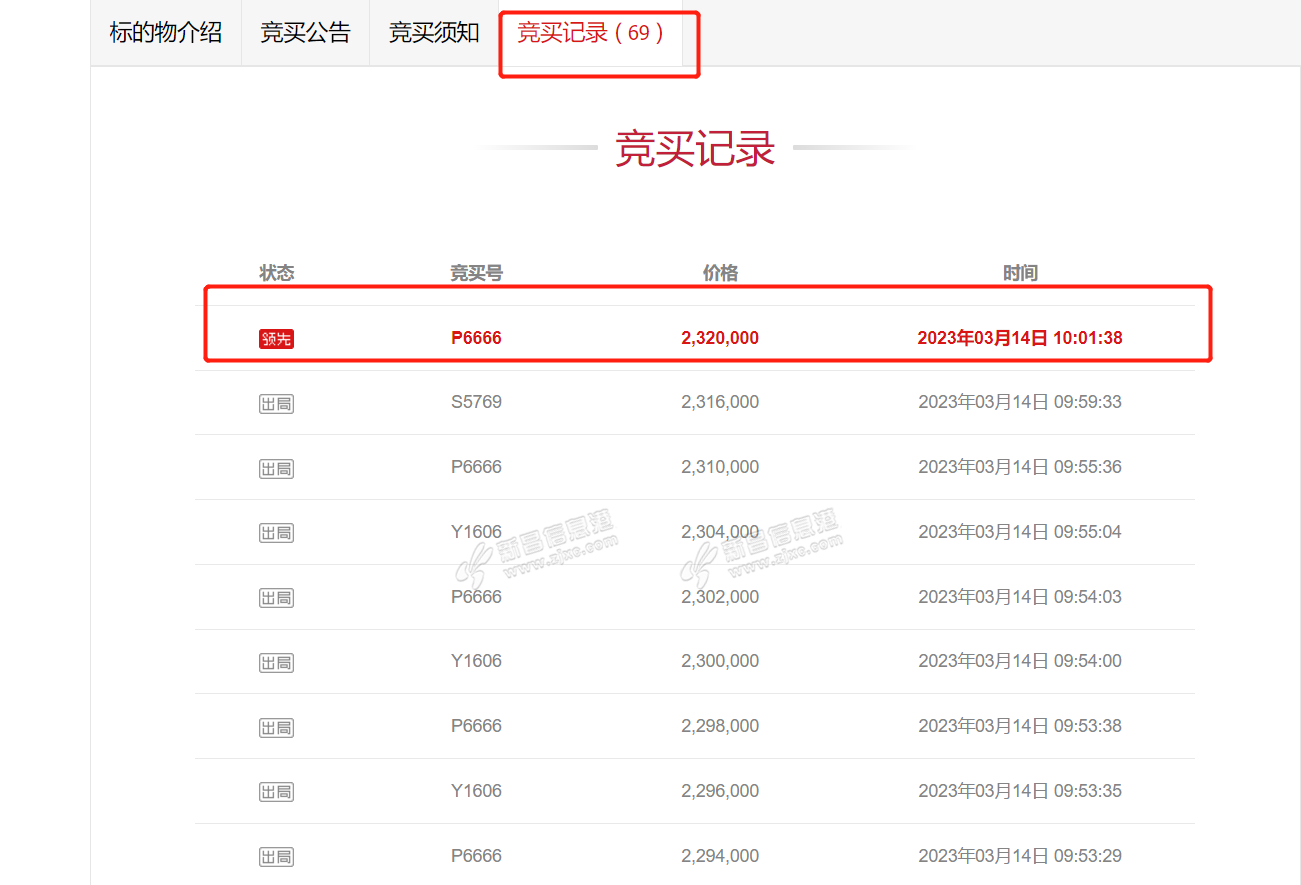This screenshot has height=885, width=1301.
Task: Click the 状态 column header
Action: coord(277,273)
